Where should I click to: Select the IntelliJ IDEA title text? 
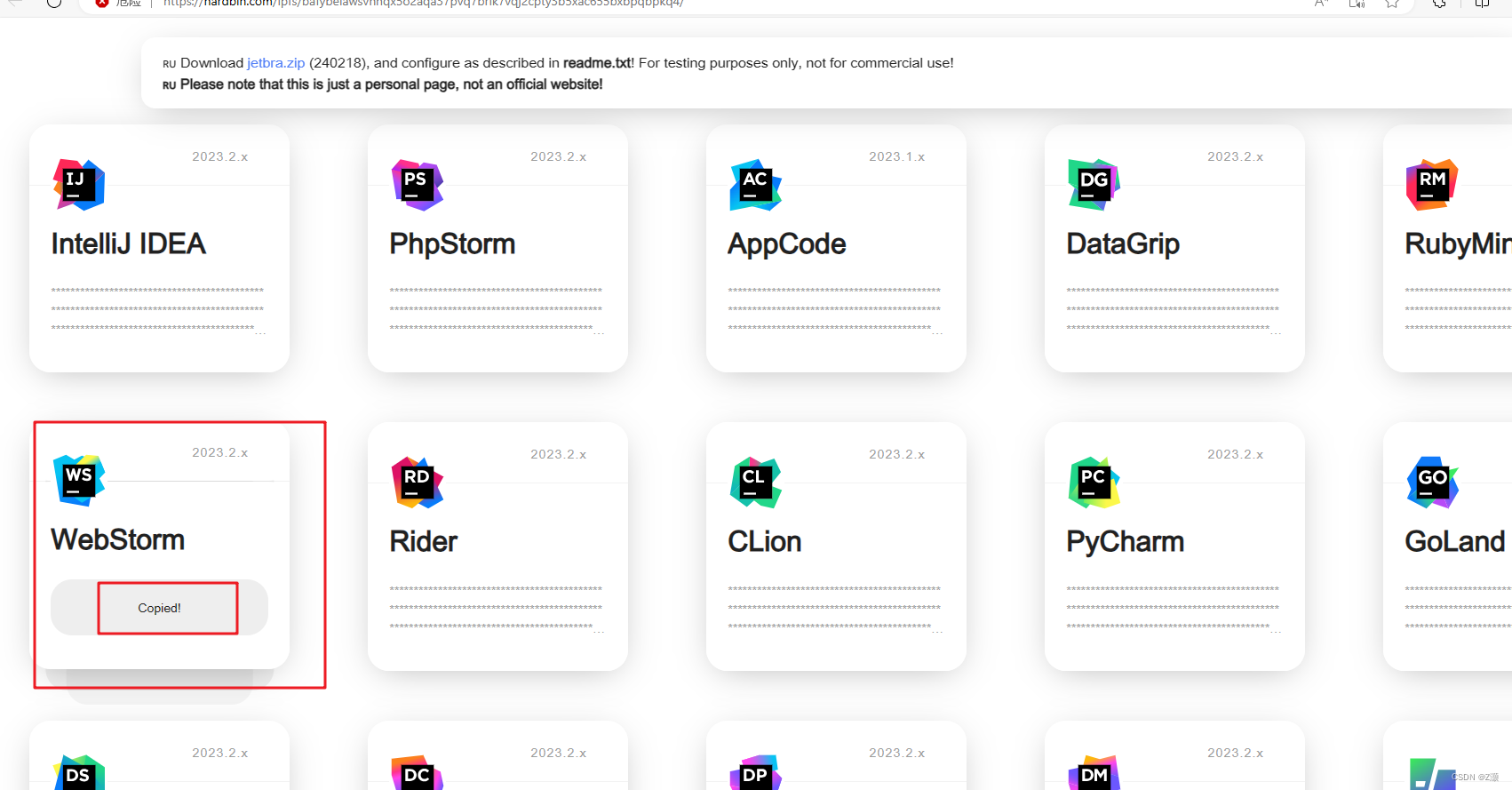(129, 244)
